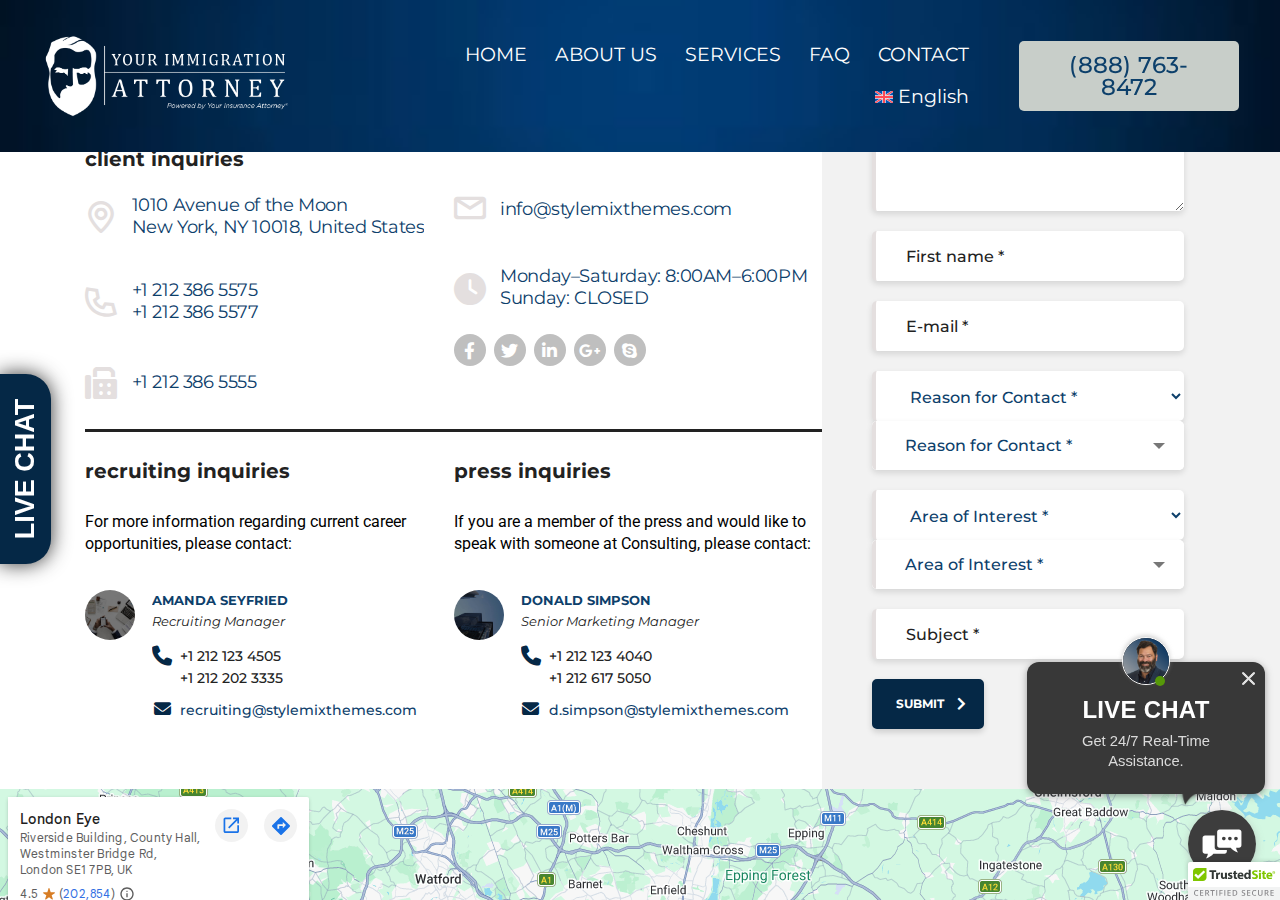Open the FAQ menu item
This screenshot has height=900, width=1280.
tap(830, 55)
